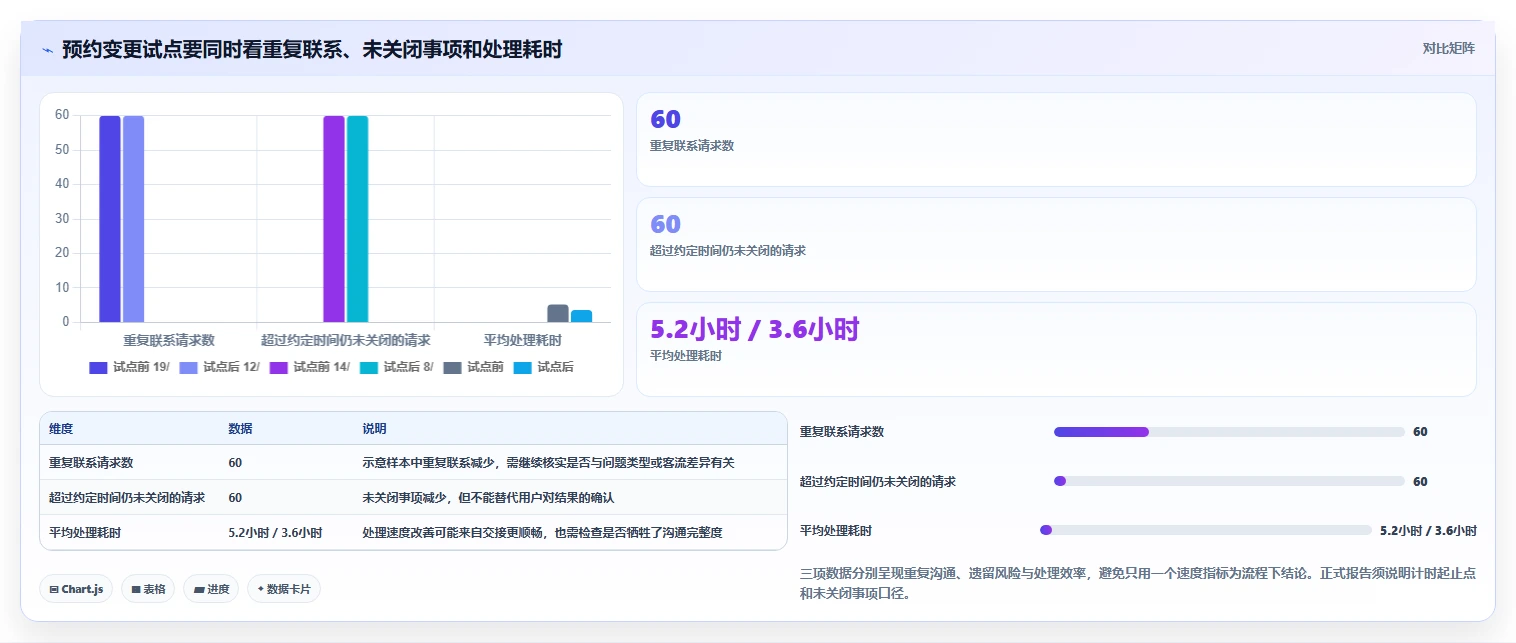Click the 60 cell in 超过约定时间 table row
This screenshot has height=643, width=1516.
pyautogui.click(x=235, y=498)
